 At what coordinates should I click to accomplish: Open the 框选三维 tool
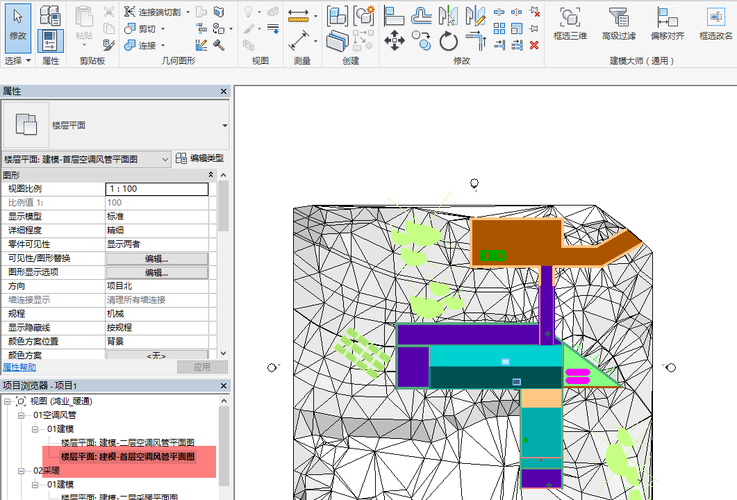(568, 18)
